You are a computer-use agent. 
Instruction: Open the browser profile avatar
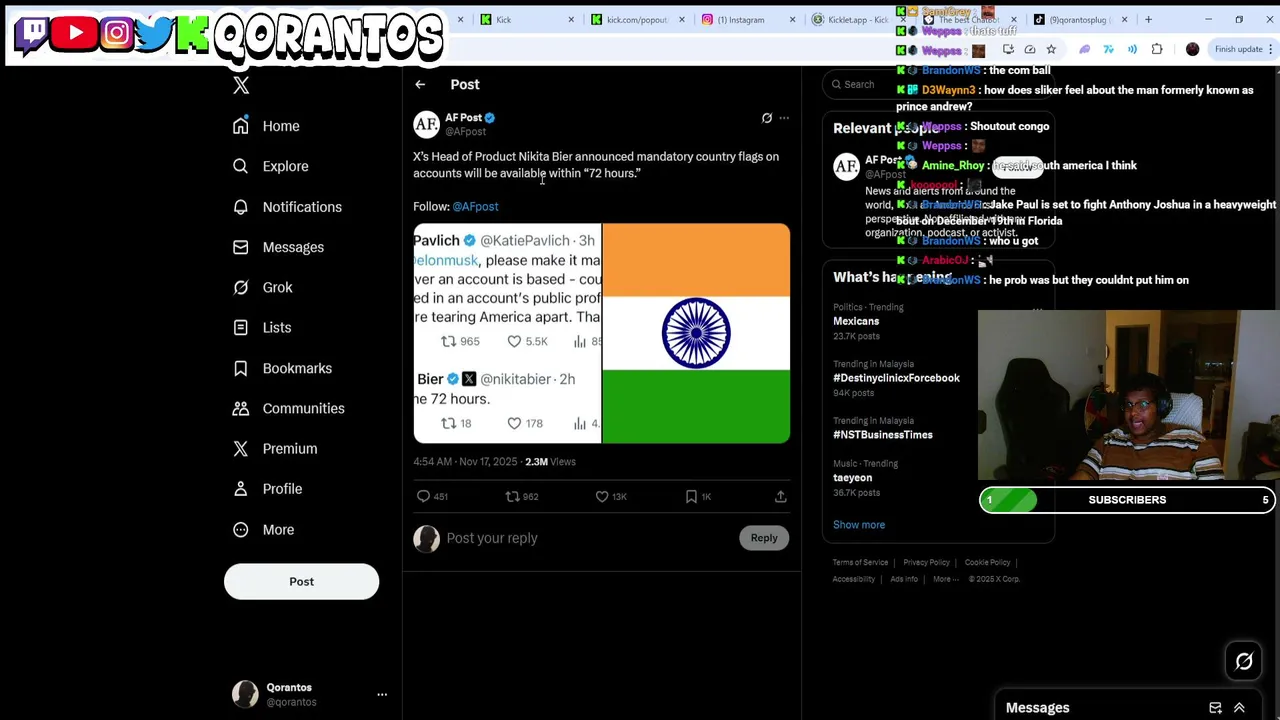point(1192,49)
